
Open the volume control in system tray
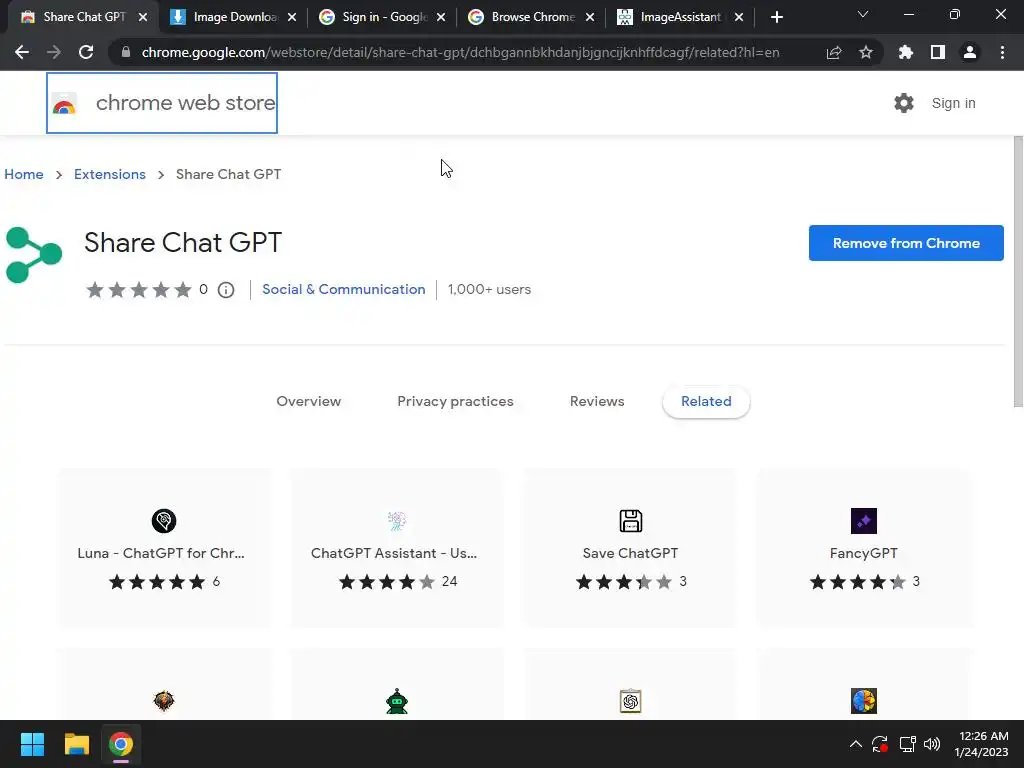tap(932, 744)
